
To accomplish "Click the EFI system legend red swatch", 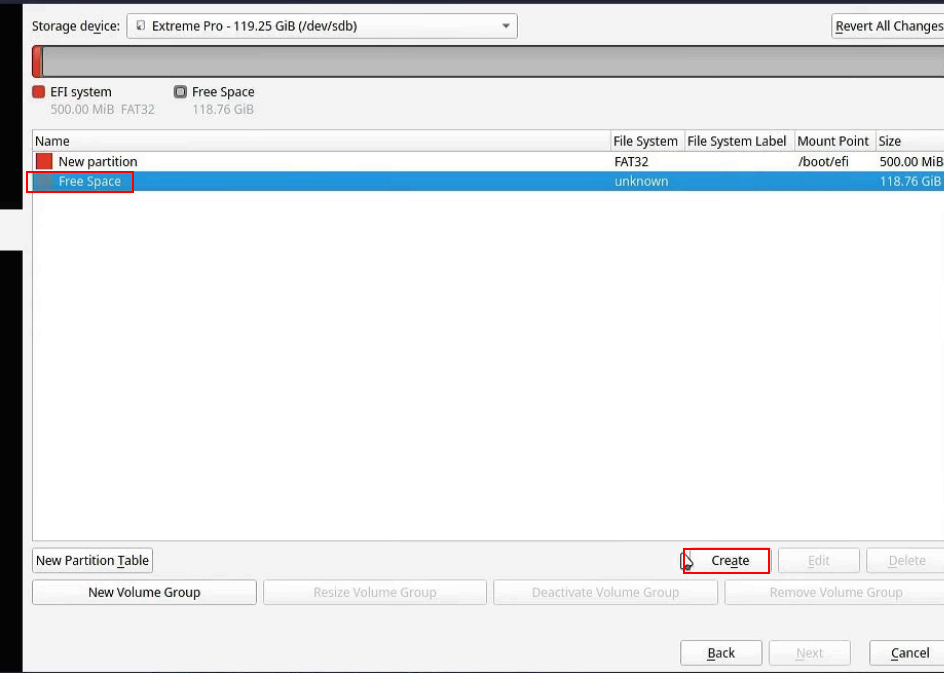I will tap(39, 91).
